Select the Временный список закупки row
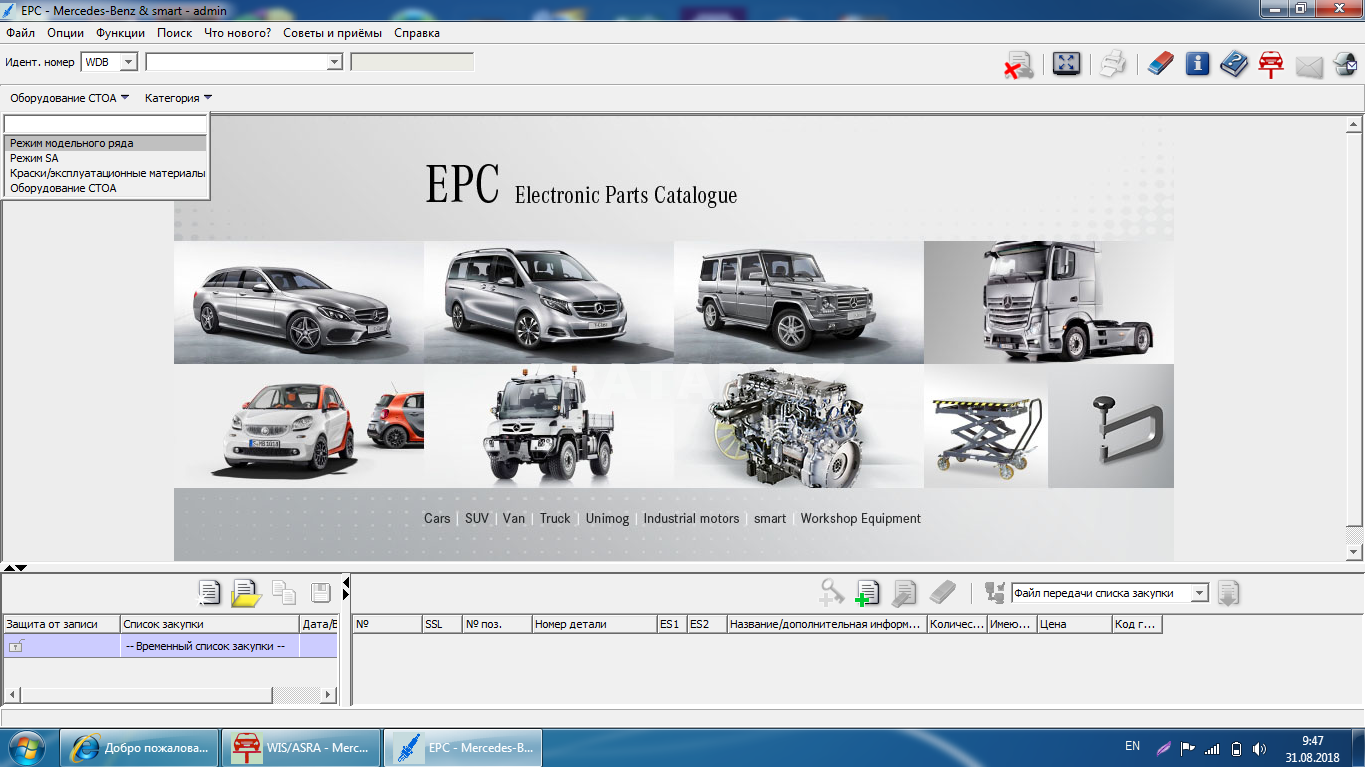The height and width of the screenshot is (767, 1365). click(171, 646)
